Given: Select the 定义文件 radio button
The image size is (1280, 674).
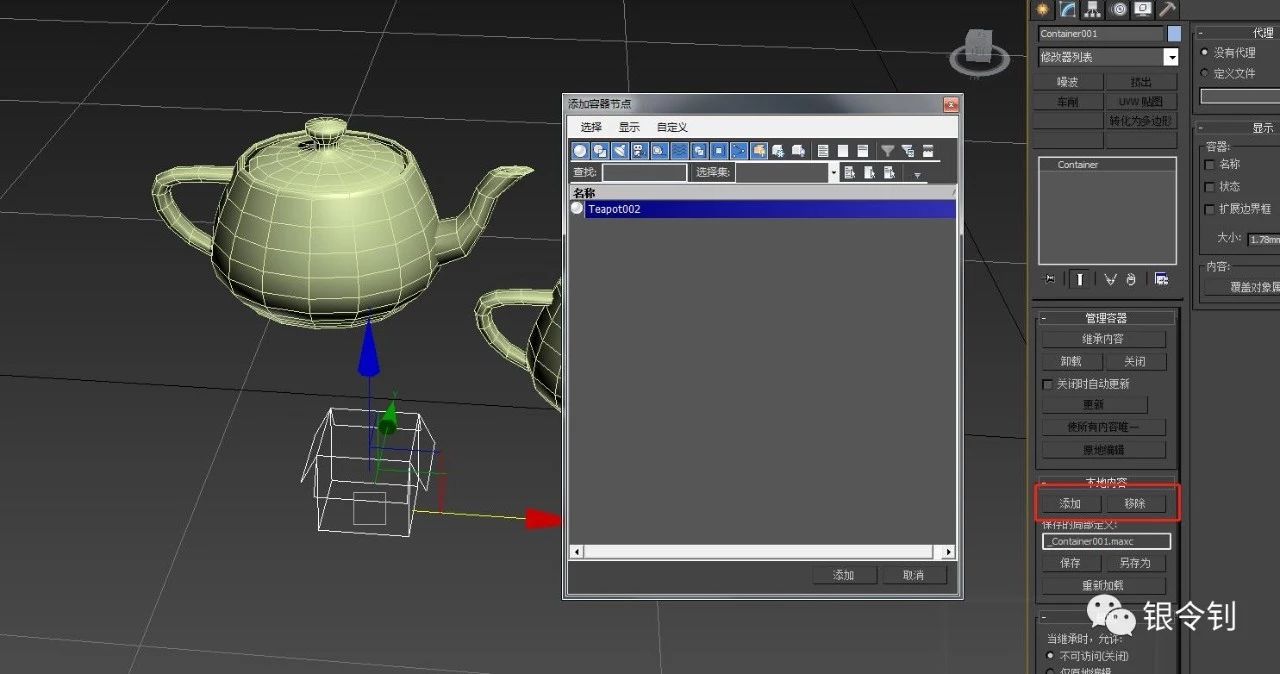Looking at the screenshot, I should 1204,73.
